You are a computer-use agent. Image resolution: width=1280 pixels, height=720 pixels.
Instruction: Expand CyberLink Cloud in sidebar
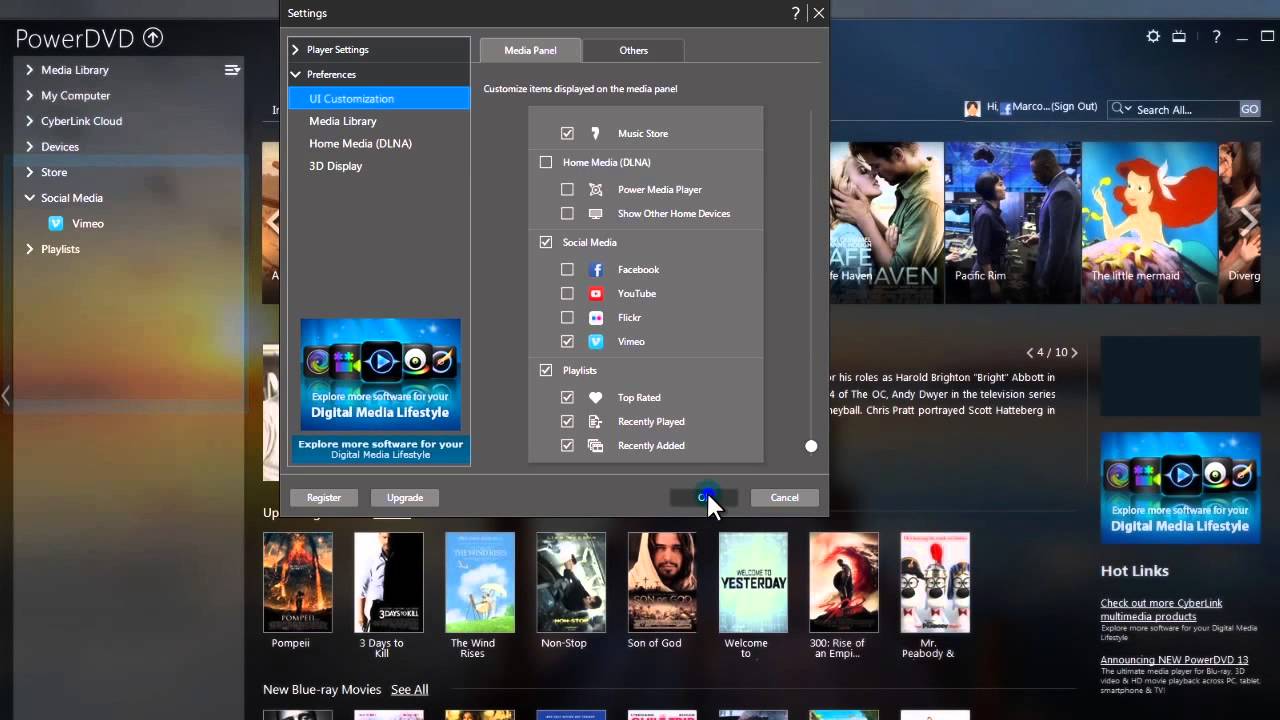click(x=30, y=121)
